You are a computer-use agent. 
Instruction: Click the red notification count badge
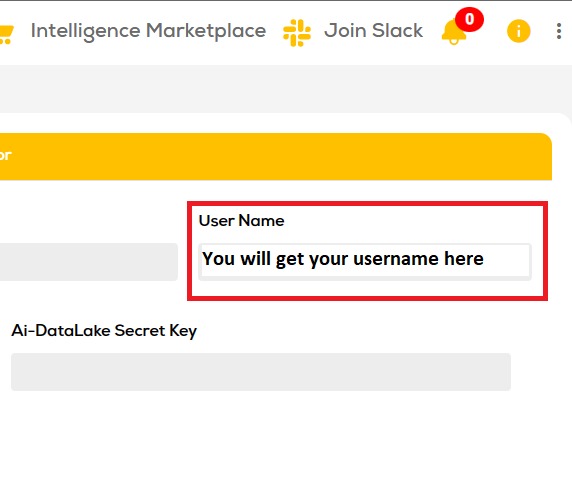pyautogui.click(x=469, y=19)
